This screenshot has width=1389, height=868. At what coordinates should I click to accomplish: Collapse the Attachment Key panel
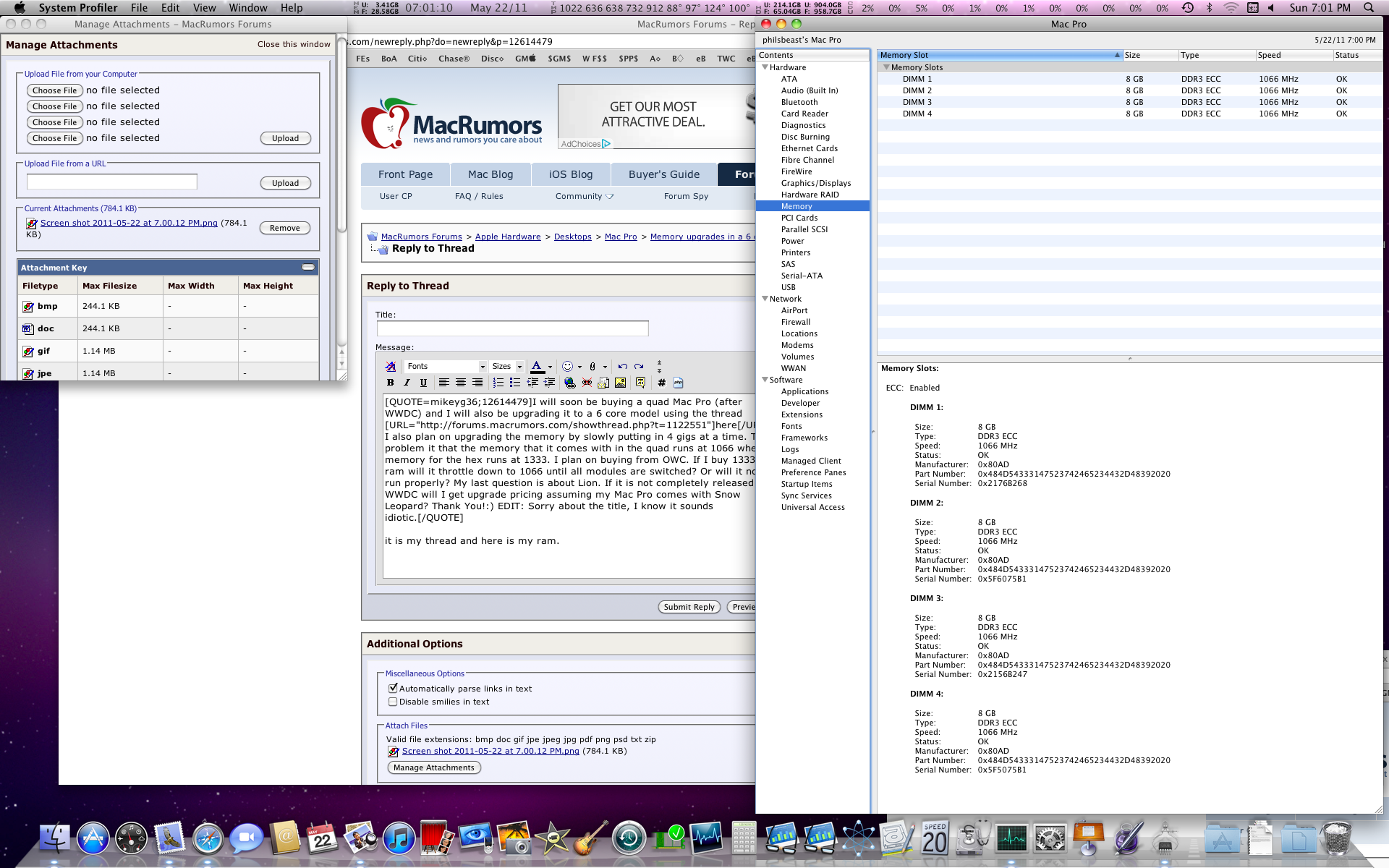[308, 267]
